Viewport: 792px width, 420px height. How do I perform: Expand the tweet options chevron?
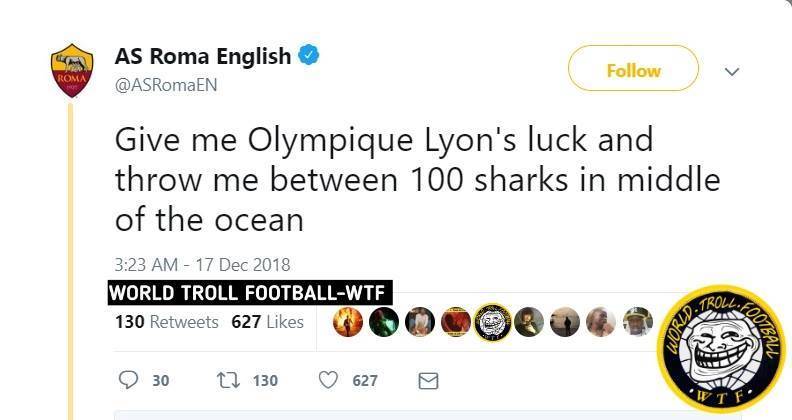(x=732, y=71)
